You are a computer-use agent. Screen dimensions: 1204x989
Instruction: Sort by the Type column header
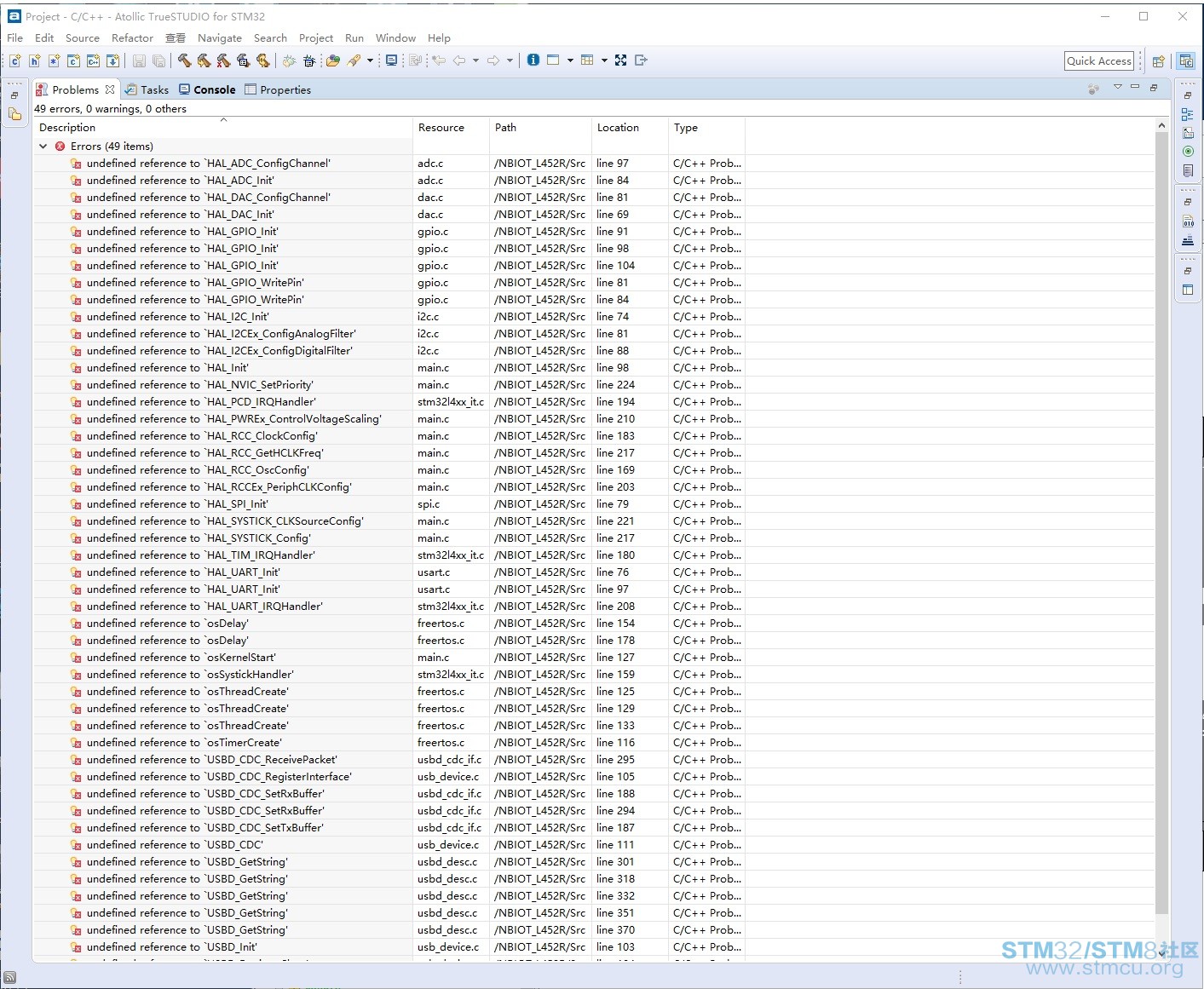point(706,128)
